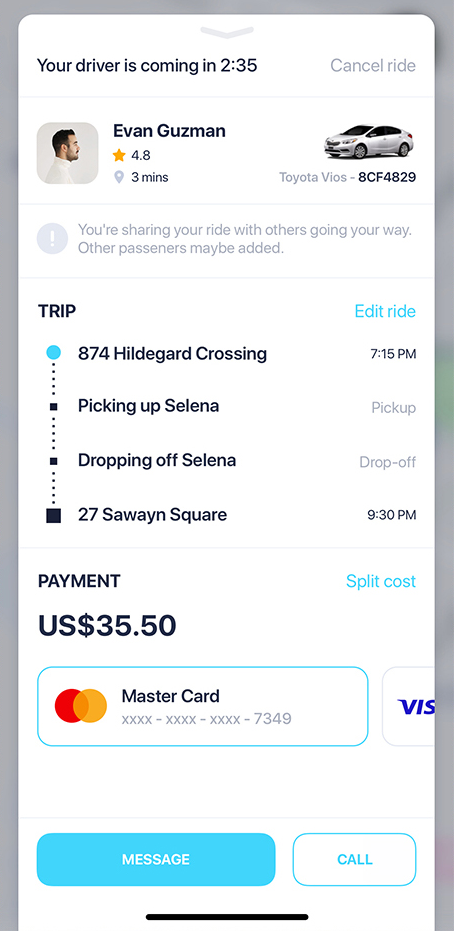Viewport: 454px width, 931px height.
Task: Tap the MESSAGE button
Action: (156, 859)
